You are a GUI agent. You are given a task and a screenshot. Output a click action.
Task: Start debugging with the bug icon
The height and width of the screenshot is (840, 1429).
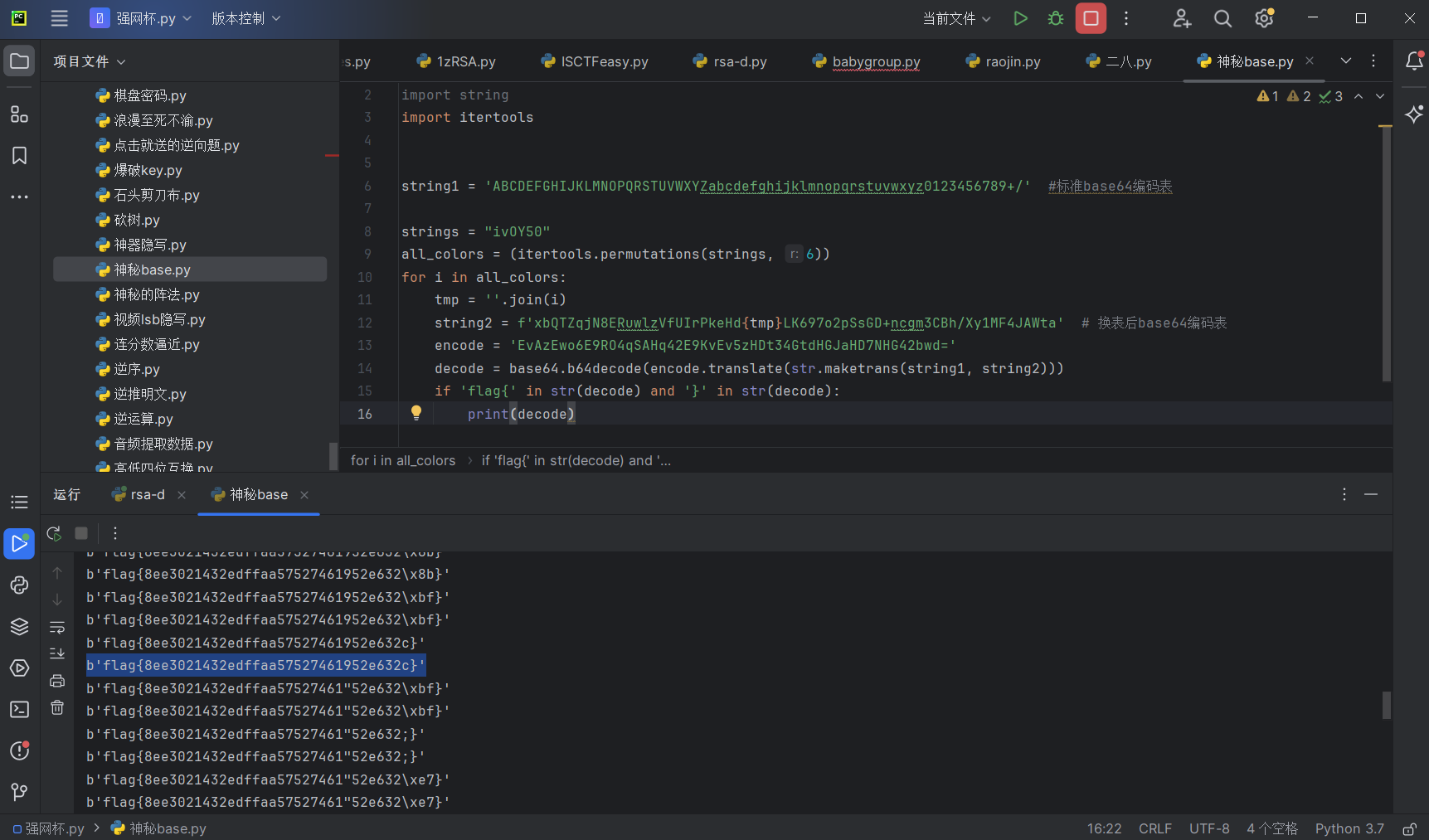tap(1056, 18)
